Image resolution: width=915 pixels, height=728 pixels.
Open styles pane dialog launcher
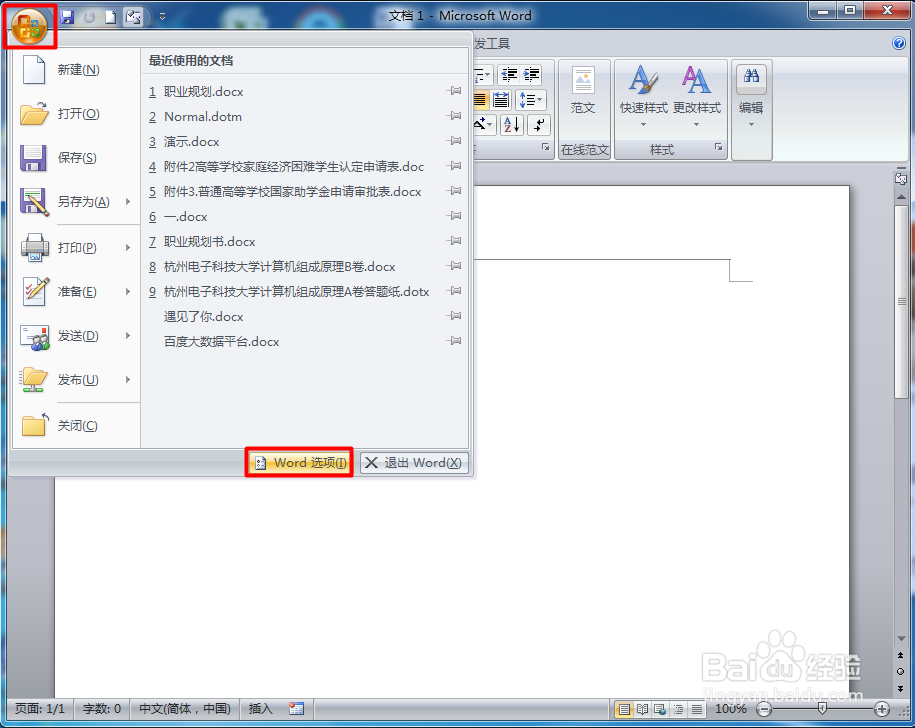(x=718, y=147)
